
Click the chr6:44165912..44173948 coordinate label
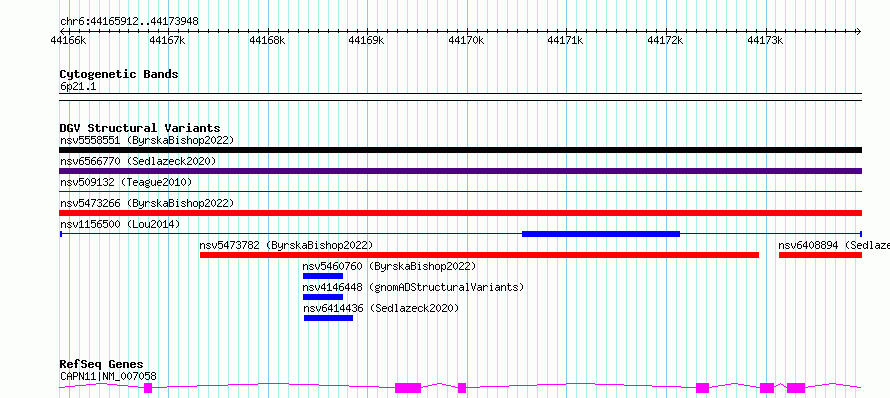tap(129, 22)
